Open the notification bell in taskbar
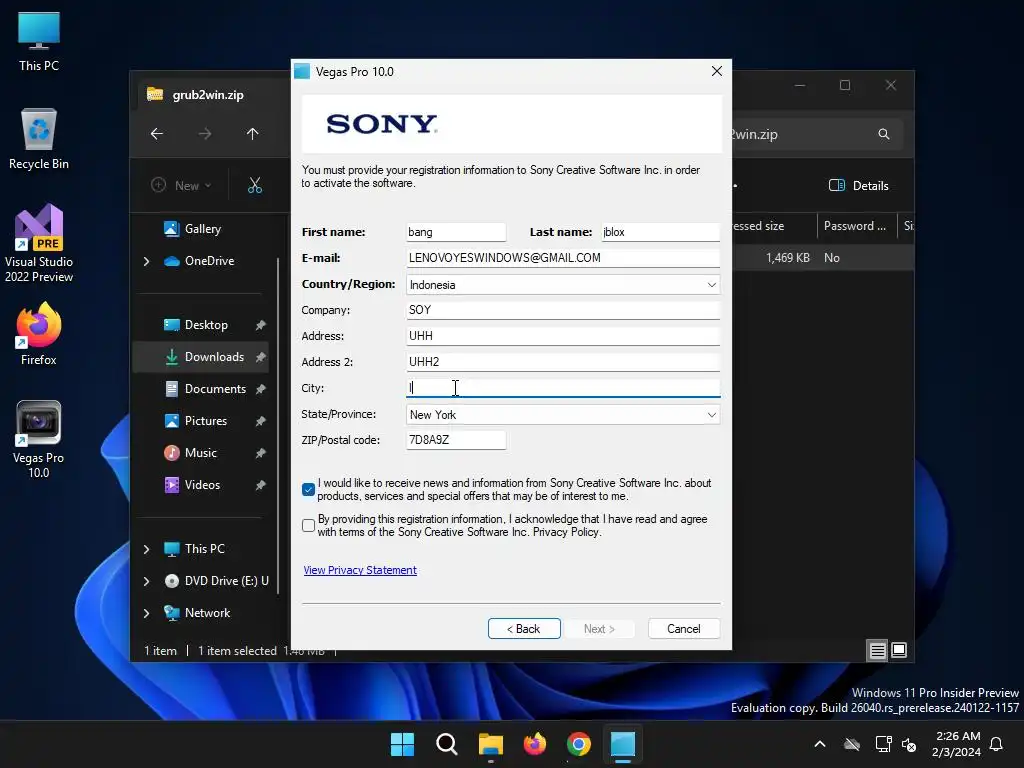 (x=997, y=744)
